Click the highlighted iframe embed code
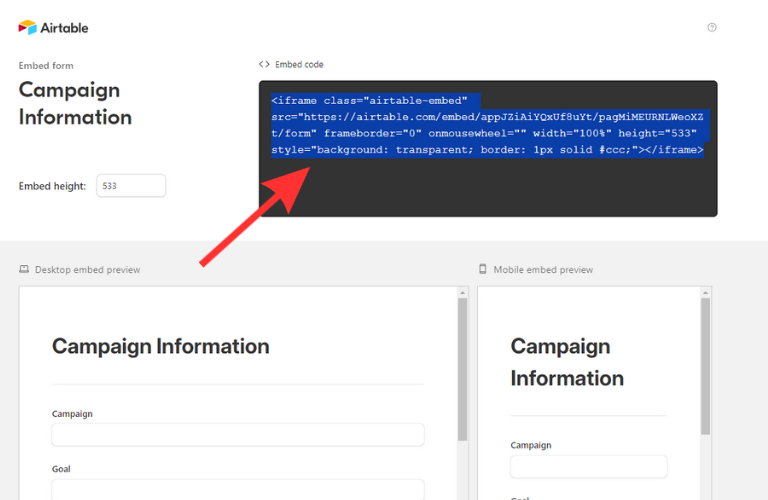 (x=487, y=125)
